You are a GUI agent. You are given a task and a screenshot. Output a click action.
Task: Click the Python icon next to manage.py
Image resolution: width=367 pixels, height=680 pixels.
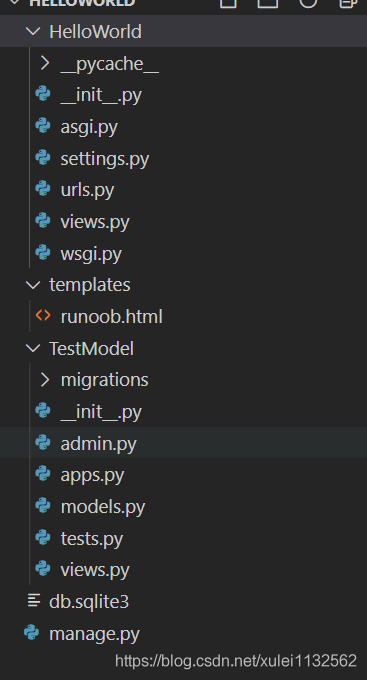31,633
